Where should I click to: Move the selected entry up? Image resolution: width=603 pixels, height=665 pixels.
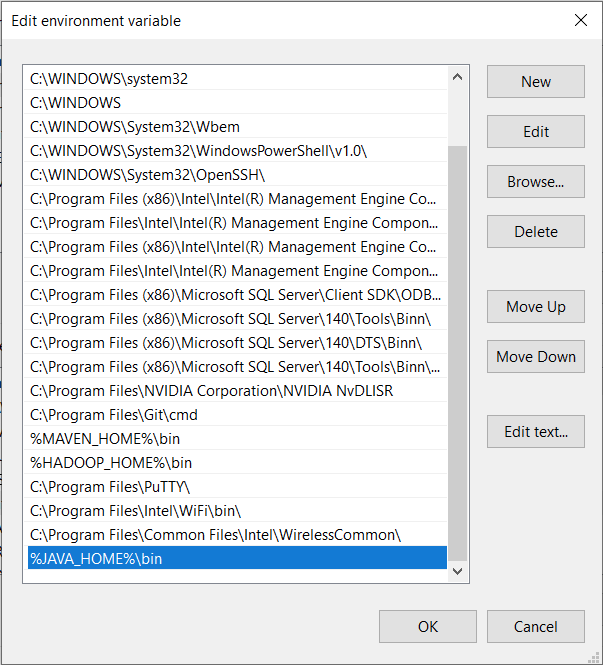pyautogui.click(x=535, y=307)
